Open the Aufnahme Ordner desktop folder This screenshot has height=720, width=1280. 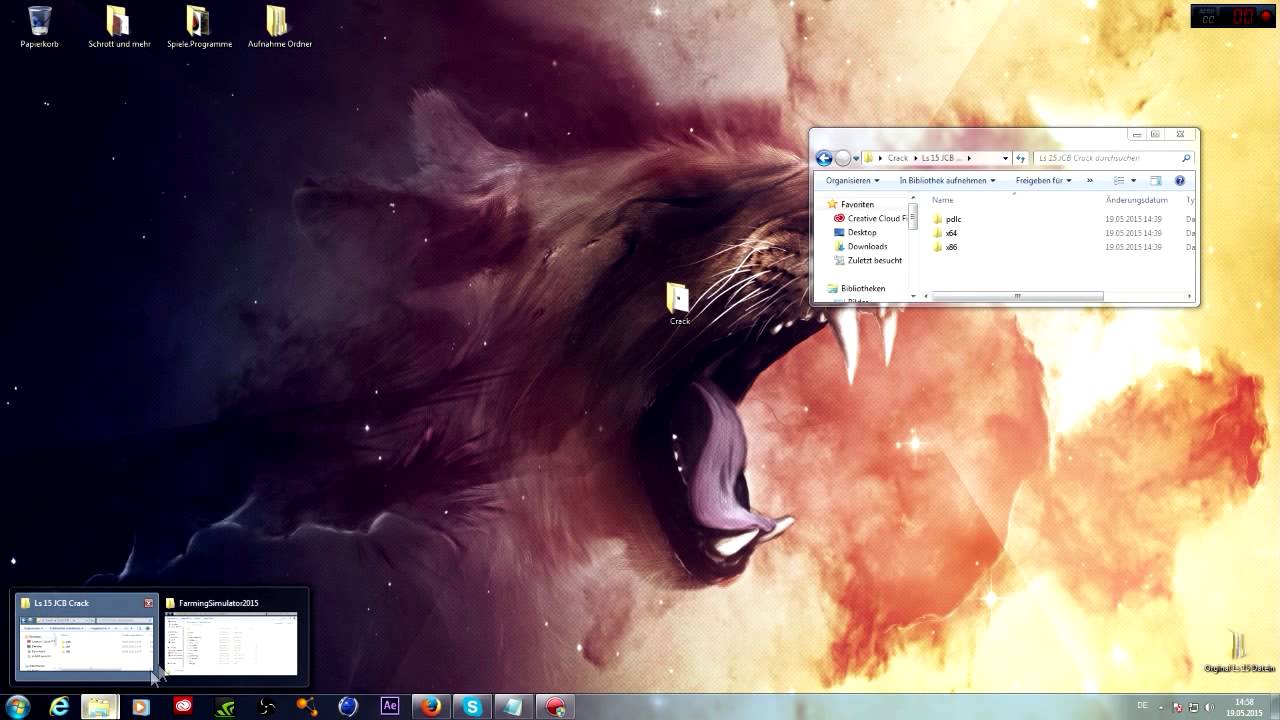[x=279, y=27]
